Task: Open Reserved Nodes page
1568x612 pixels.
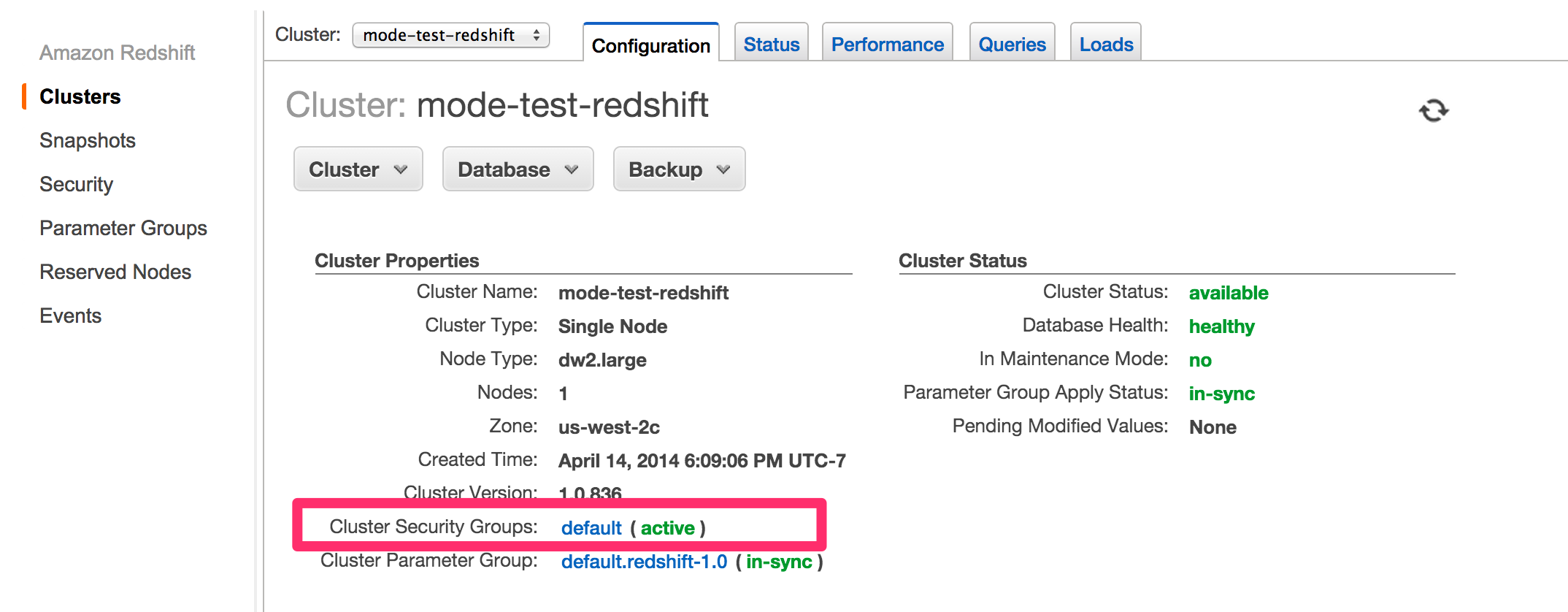Action: point(115,272)
